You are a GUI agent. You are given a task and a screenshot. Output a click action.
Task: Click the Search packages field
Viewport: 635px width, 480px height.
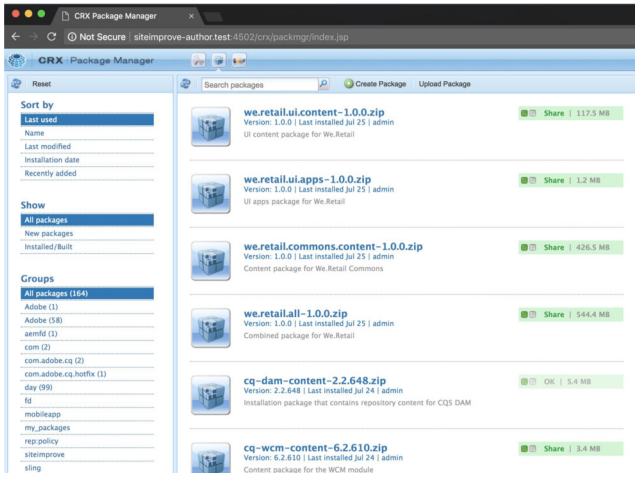(x=260, y=84)
